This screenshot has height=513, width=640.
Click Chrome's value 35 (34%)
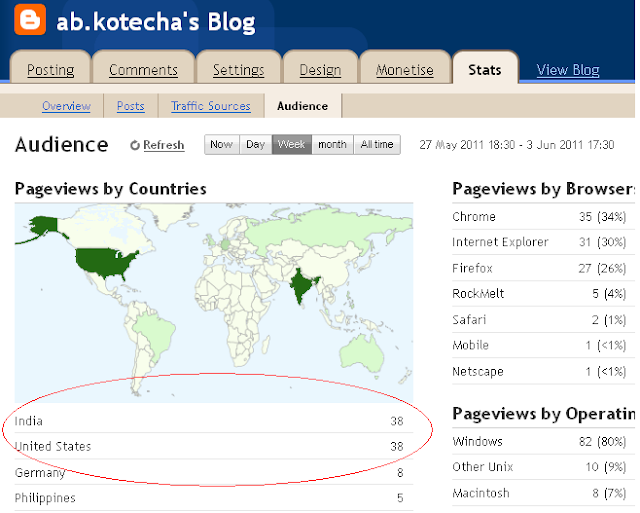point(602,217)
